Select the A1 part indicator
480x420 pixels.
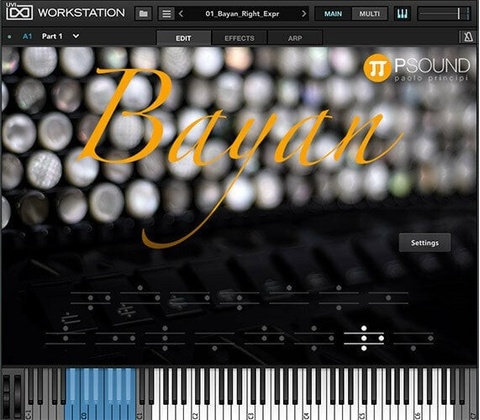[x=27, y=36]
